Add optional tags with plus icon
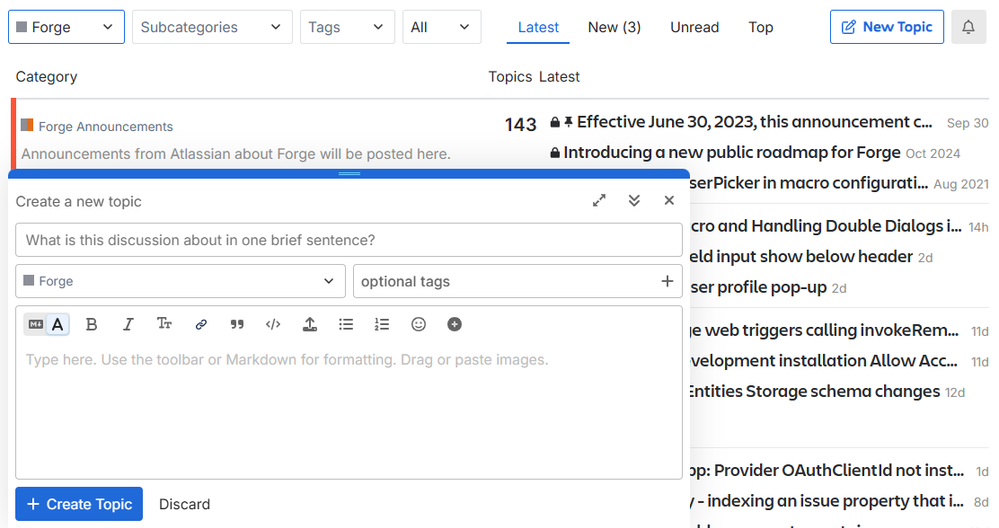999x528 pixels. pyautogui.click(x=667, y=281)
